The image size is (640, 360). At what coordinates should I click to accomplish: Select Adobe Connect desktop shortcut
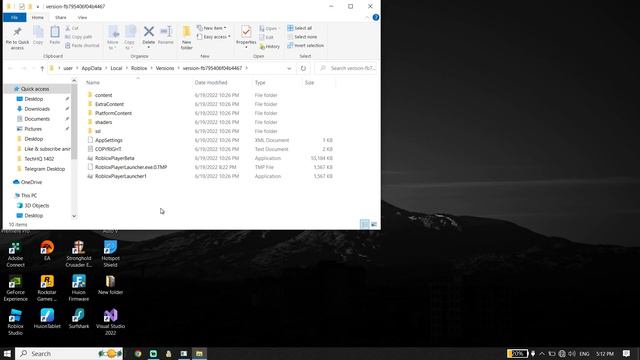pos(16,254)
